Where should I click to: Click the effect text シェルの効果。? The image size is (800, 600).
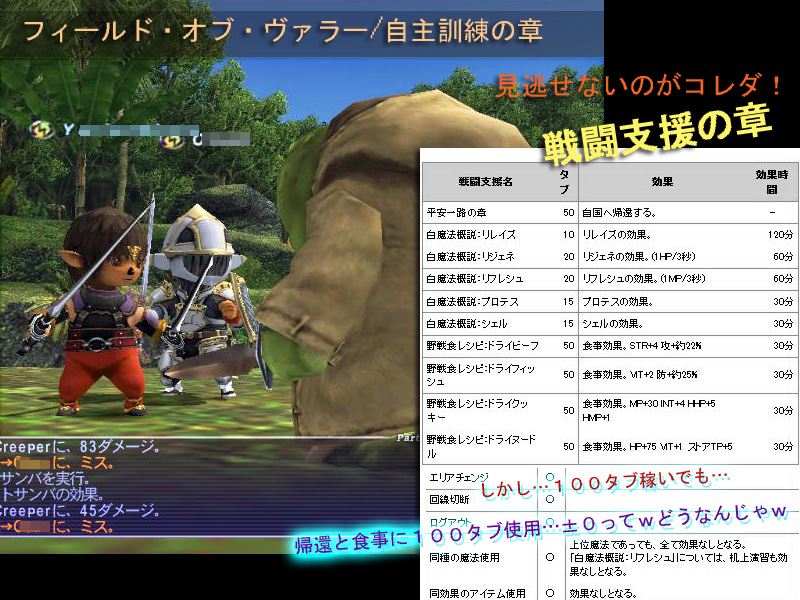coord(613,323)
